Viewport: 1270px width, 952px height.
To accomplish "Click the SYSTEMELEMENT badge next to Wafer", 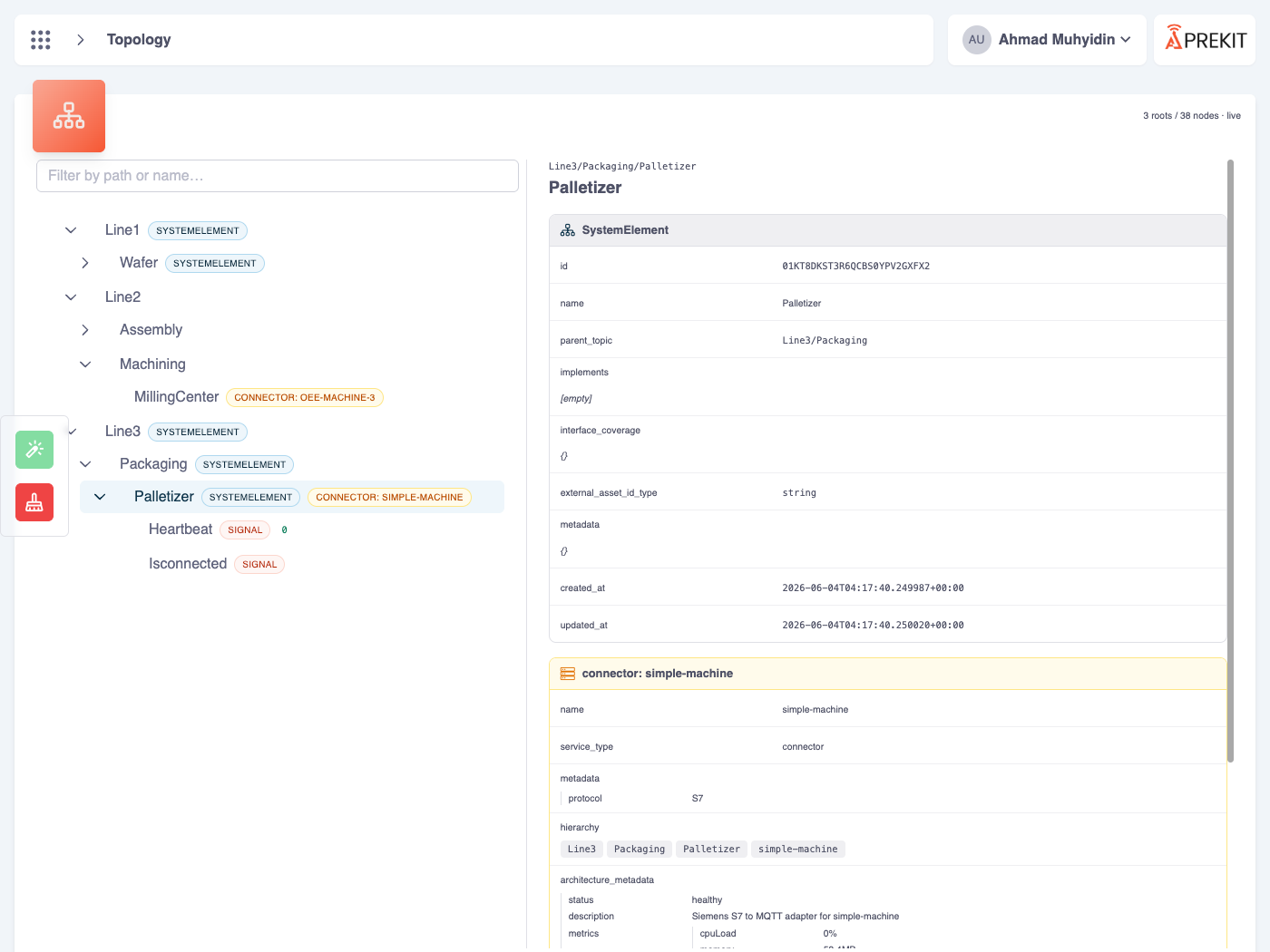I will tap(215, 263).
